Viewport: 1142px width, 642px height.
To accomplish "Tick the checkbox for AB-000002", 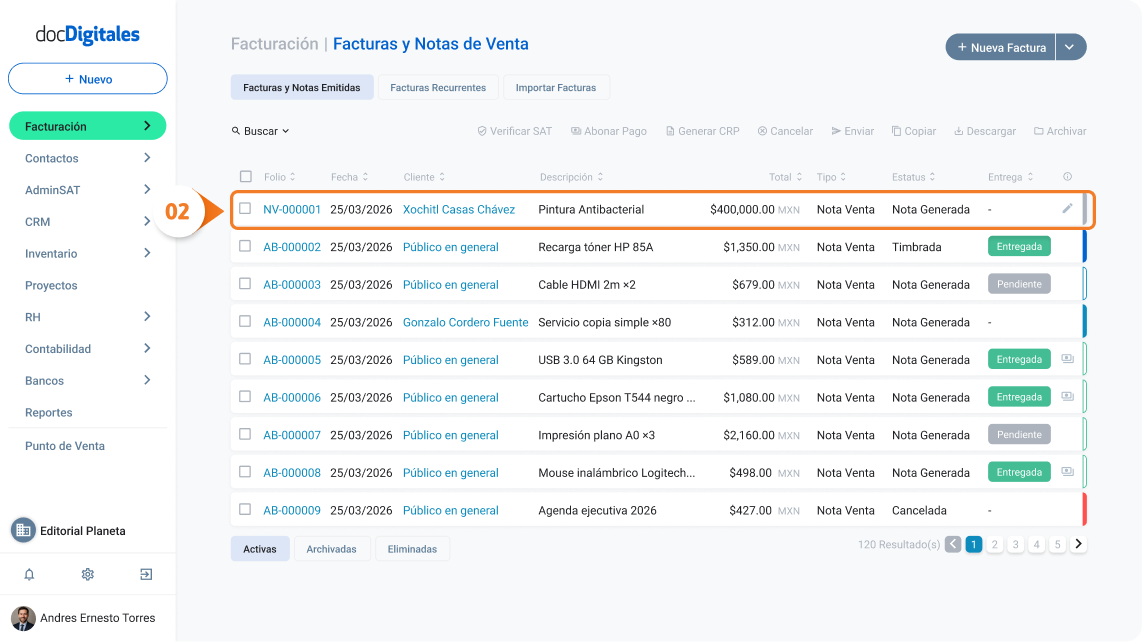I will point(245,246).
